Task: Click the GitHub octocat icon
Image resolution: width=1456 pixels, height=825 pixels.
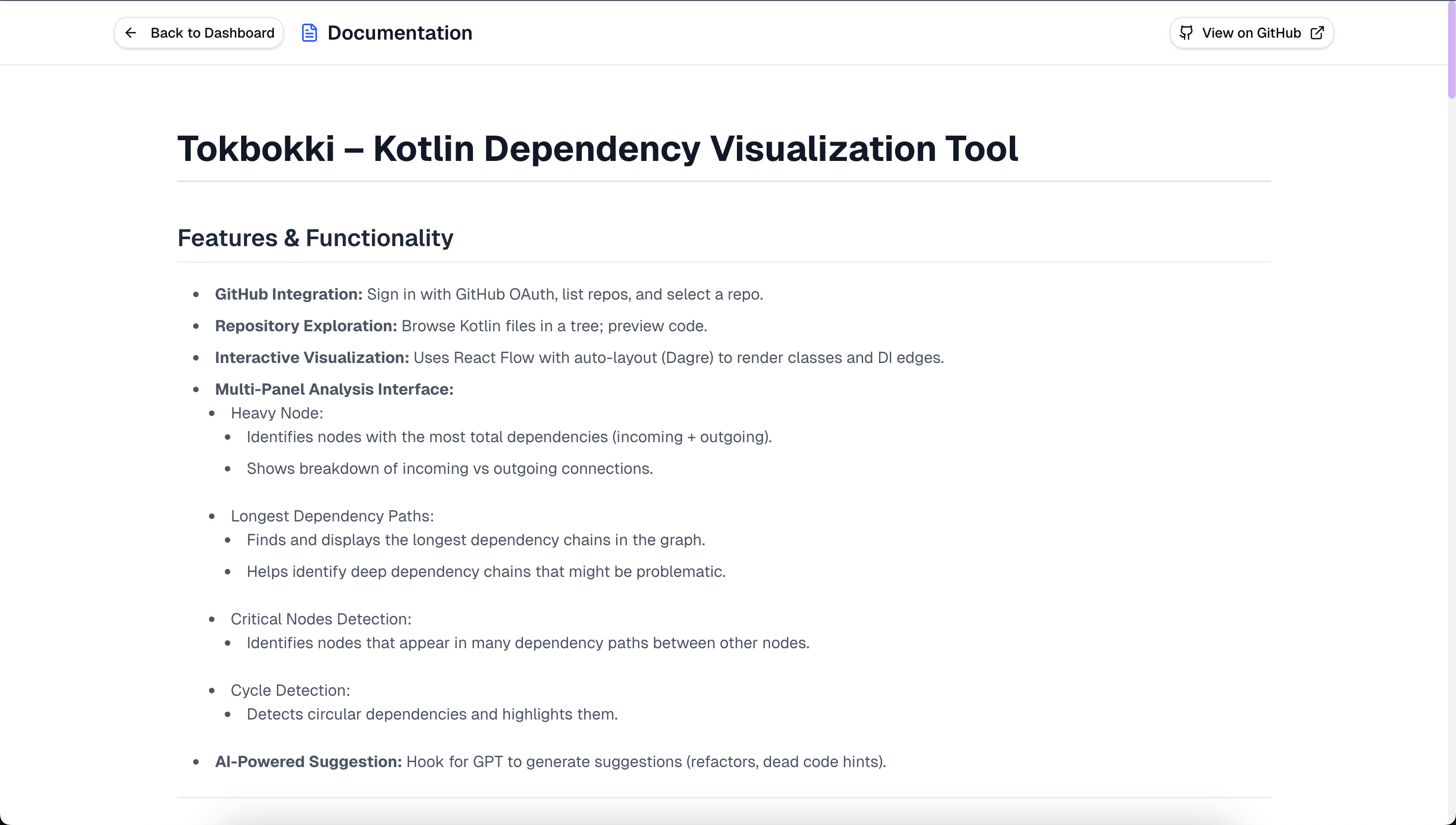Action: click(1186, 33)
